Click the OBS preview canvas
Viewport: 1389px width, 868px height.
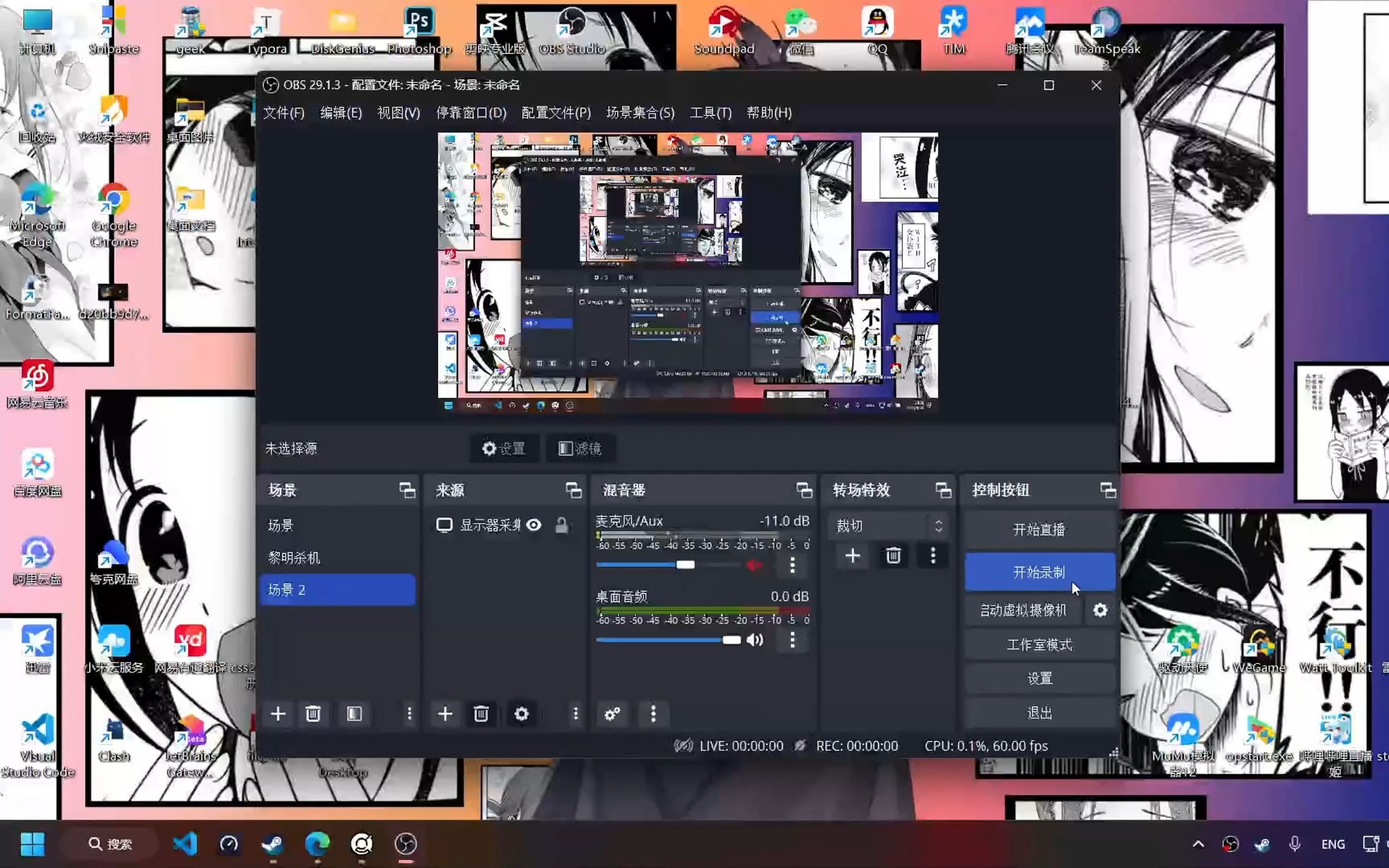pos(688,273)
